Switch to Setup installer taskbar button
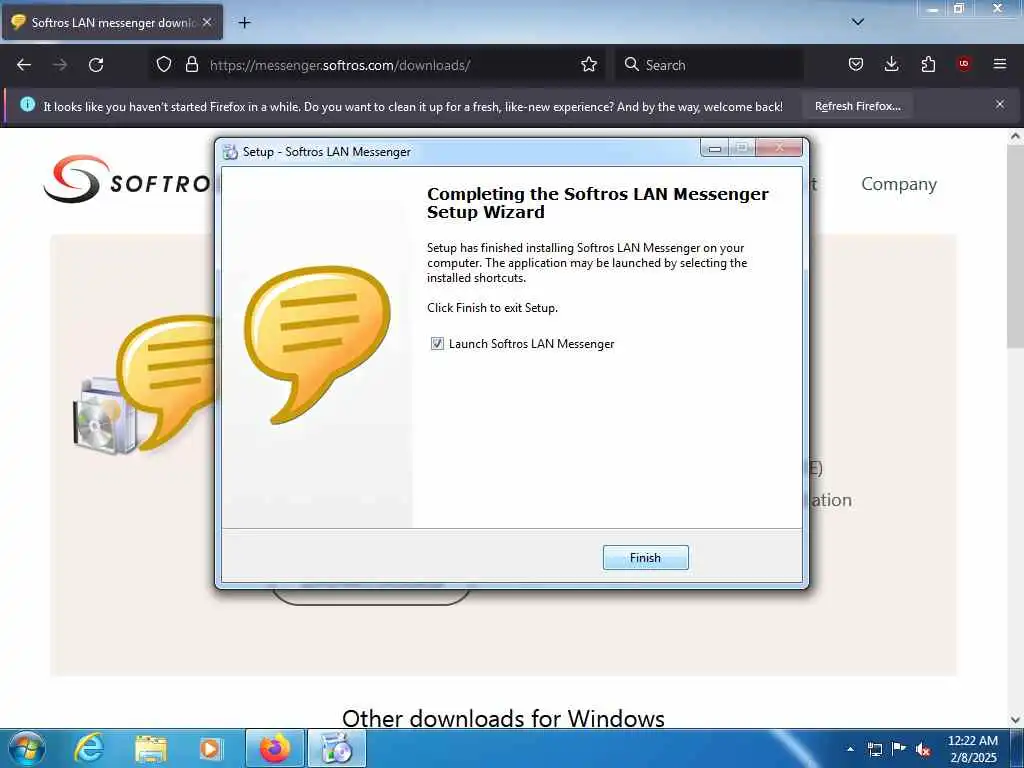Image resolution: width=1024 pixels, height=768 pixels. pos(337,748)
